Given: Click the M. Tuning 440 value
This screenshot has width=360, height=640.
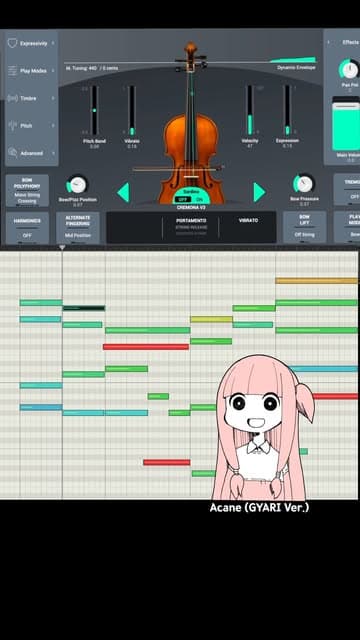Looking at the screenshot, I should [x=92, y=68].
